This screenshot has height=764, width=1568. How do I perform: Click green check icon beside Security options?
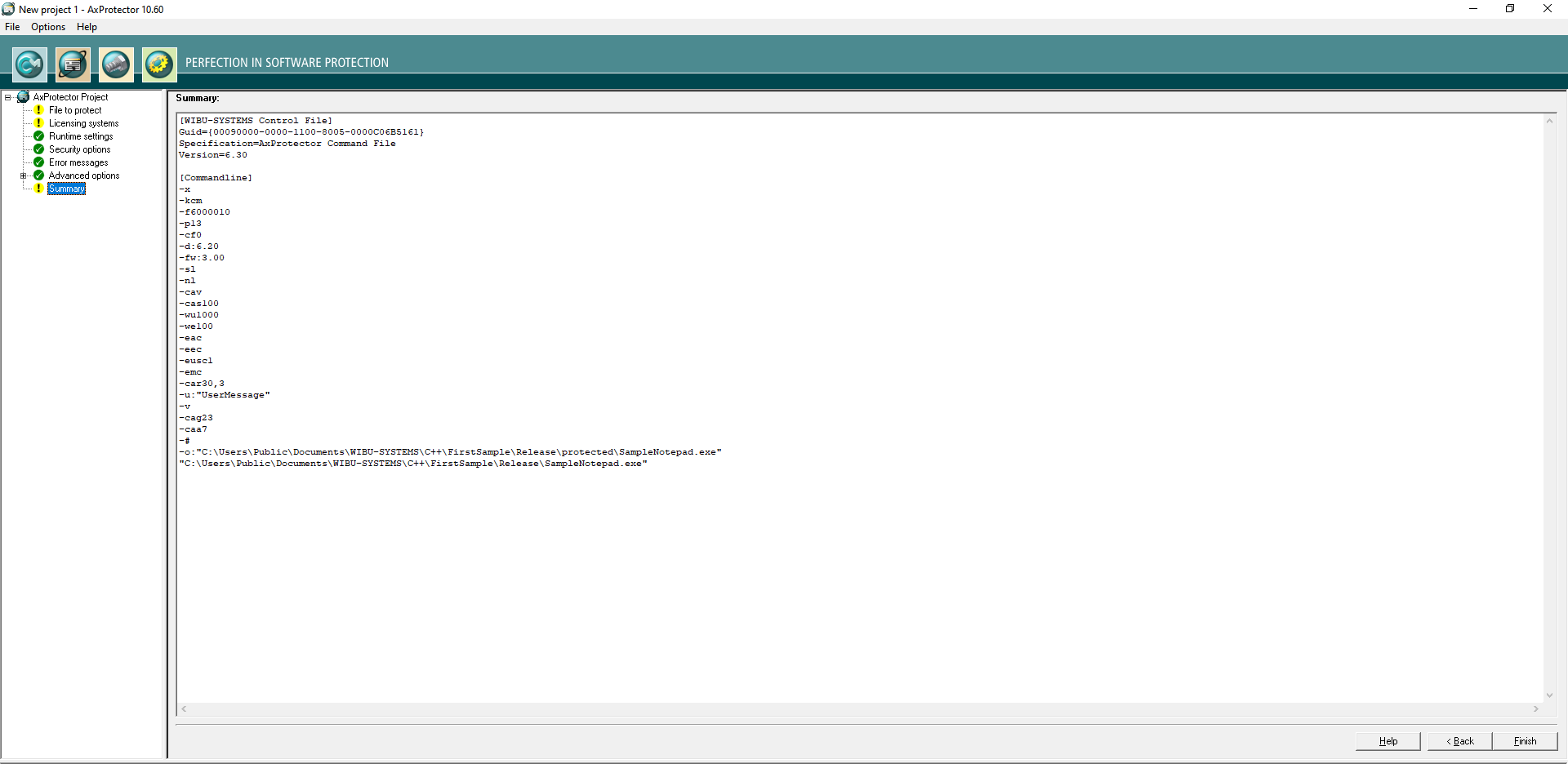(x=38, y=149)
